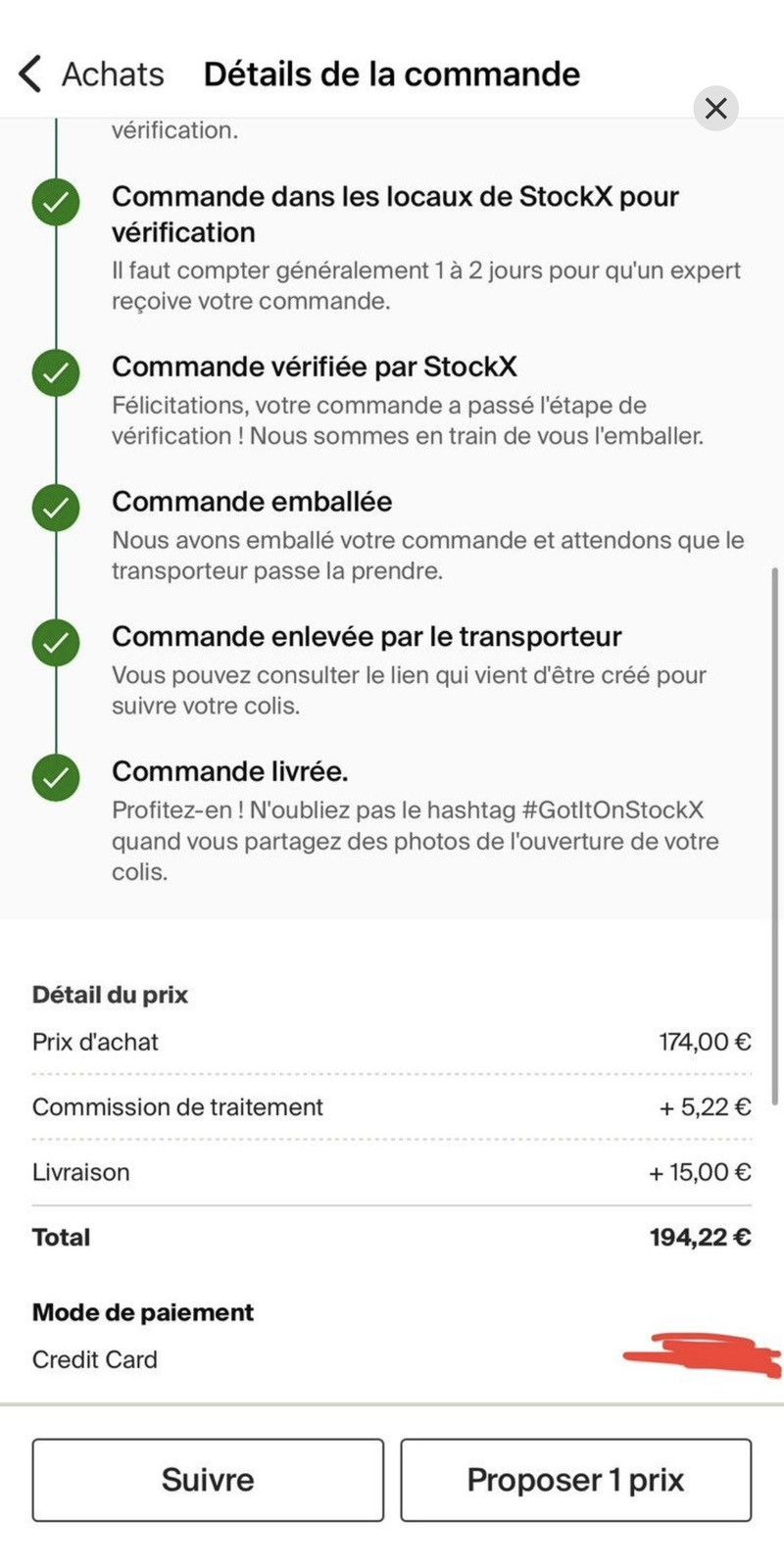Screen dimensions: 784x1568
Task: Click checkmark for StockX premises verification step
Action: pyautogui.click(x=56, y=203)
